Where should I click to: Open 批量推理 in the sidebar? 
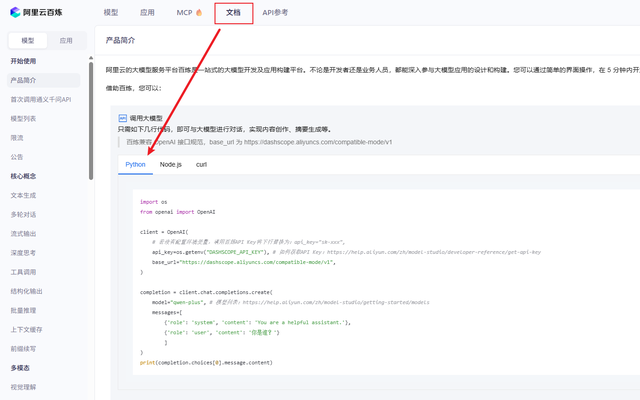pyautogui.click(x=23, y=311)
